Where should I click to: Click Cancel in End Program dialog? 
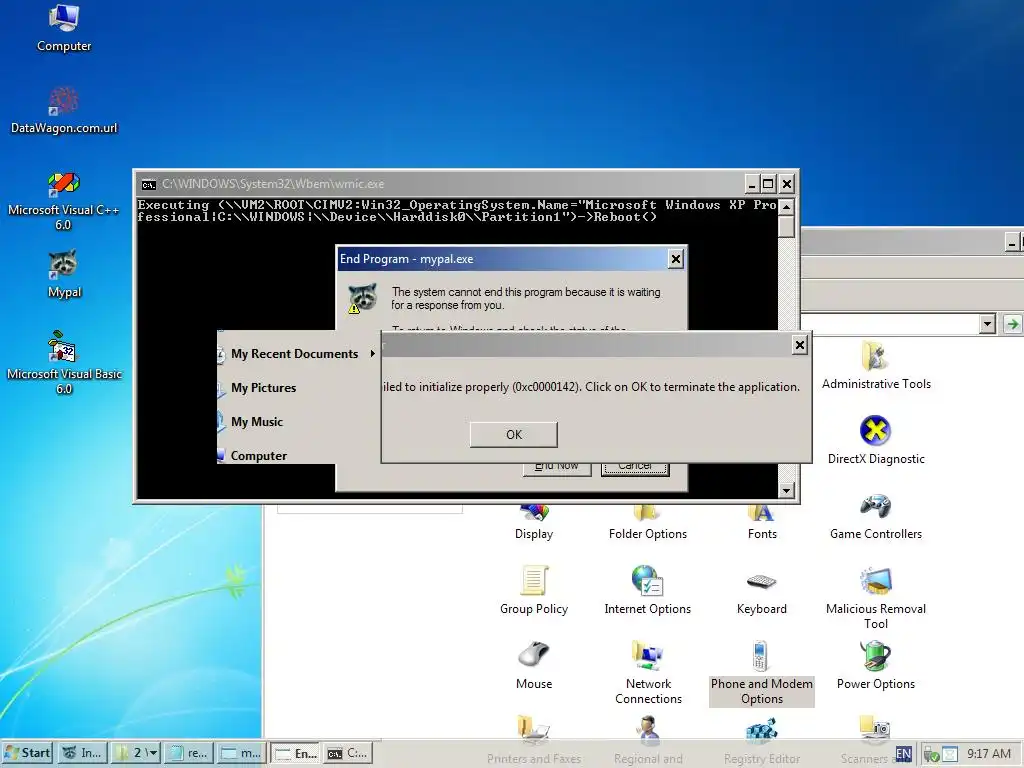pos(635,466)
